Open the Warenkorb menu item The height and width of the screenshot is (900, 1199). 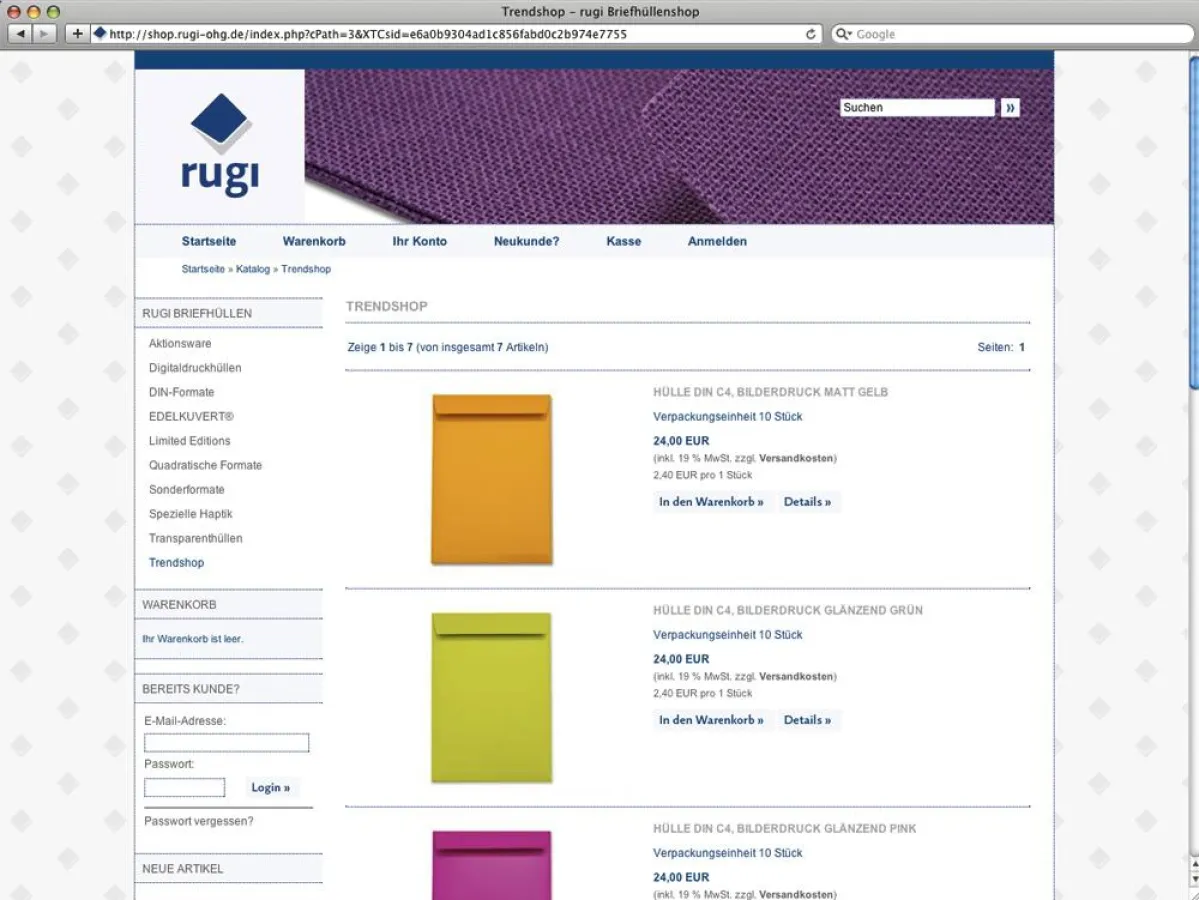[313, 241]
